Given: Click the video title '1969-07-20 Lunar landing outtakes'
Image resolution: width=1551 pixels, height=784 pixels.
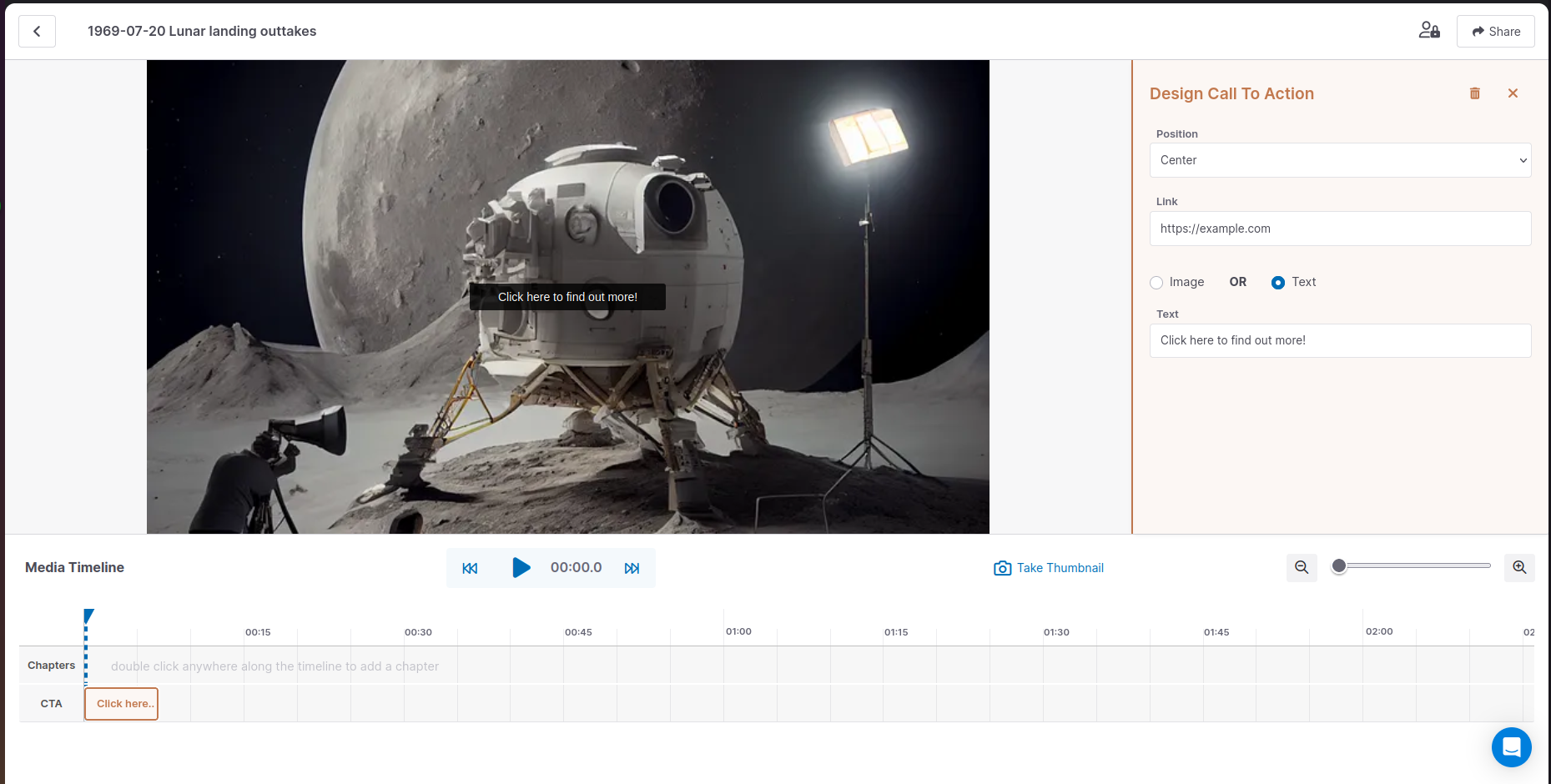Looking at the screenshot, I should [x=202, y=31].
